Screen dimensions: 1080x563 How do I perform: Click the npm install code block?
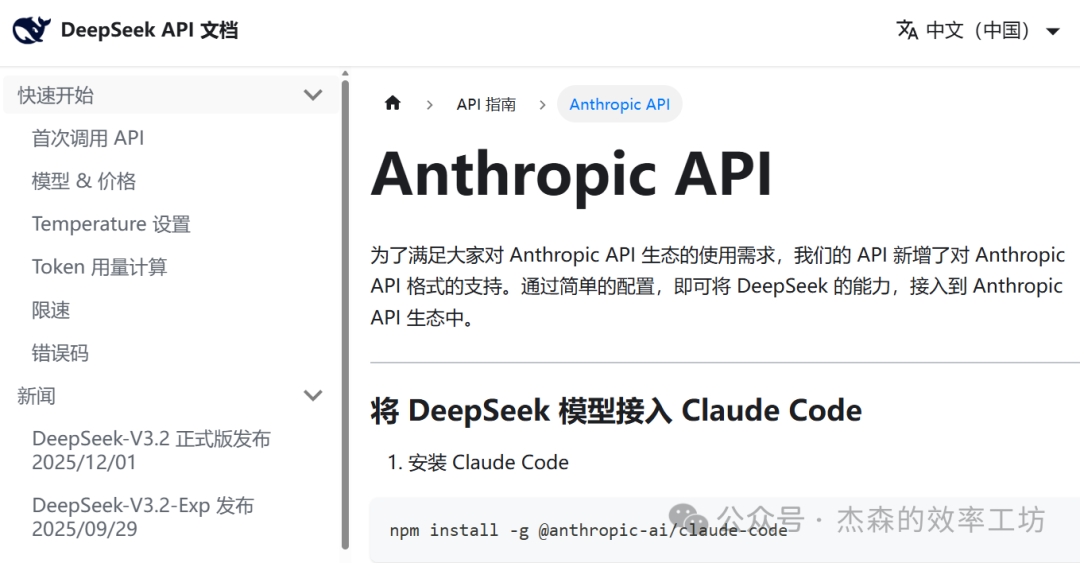pos(588,530)
